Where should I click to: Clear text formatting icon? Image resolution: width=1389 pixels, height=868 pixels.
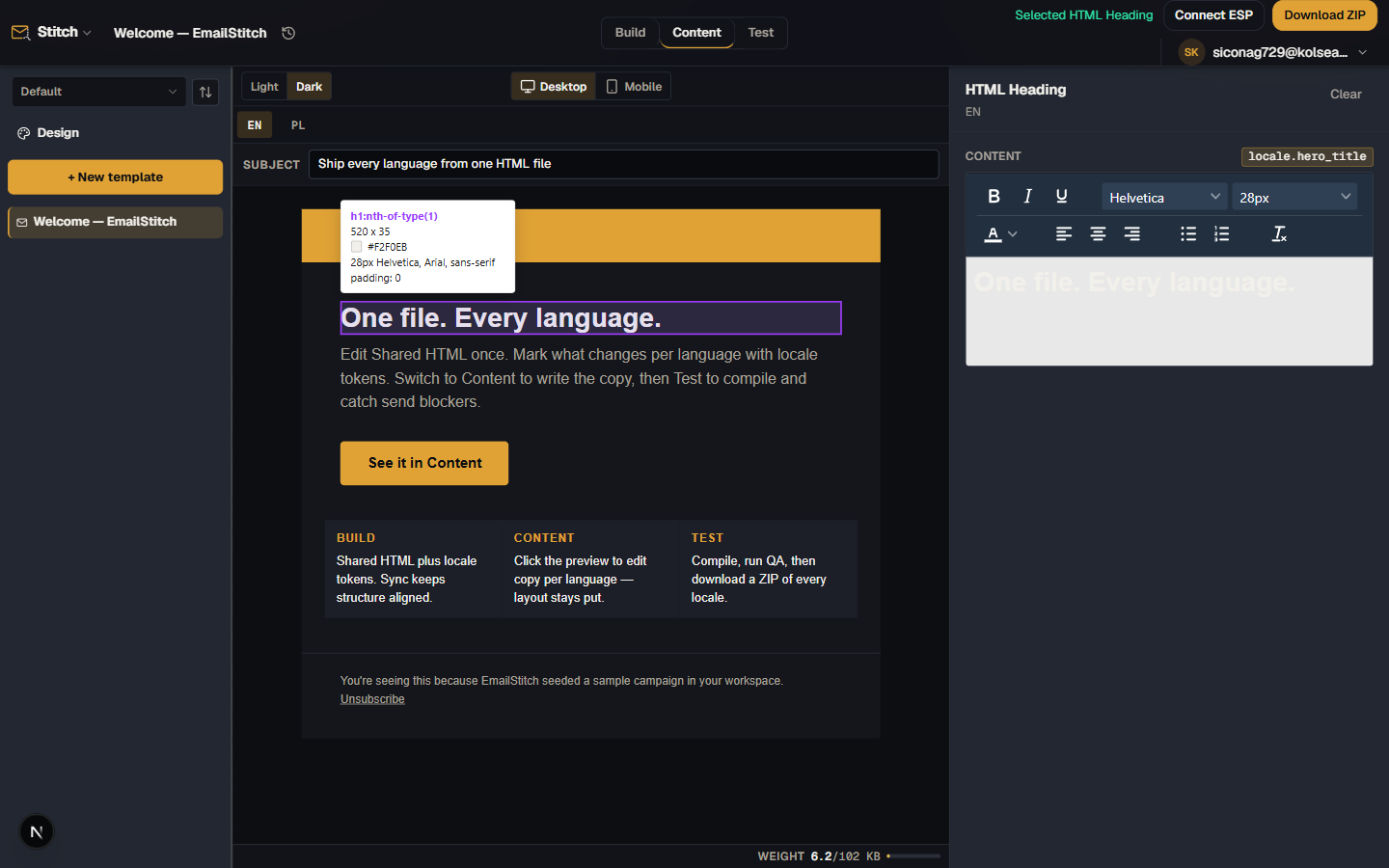pyautogui.click(x=1279, y=234)
